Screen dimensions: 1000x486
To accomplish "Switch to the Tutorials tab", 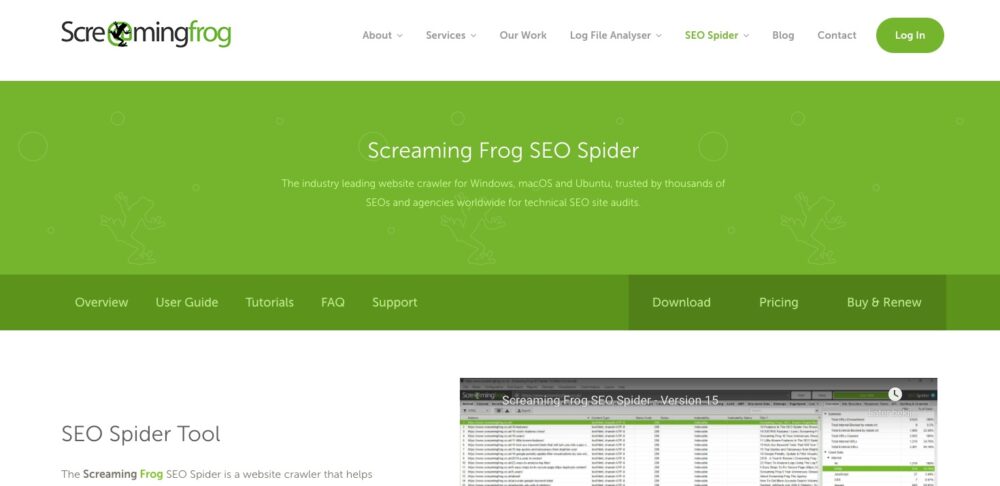I will [x=270, y=302].
